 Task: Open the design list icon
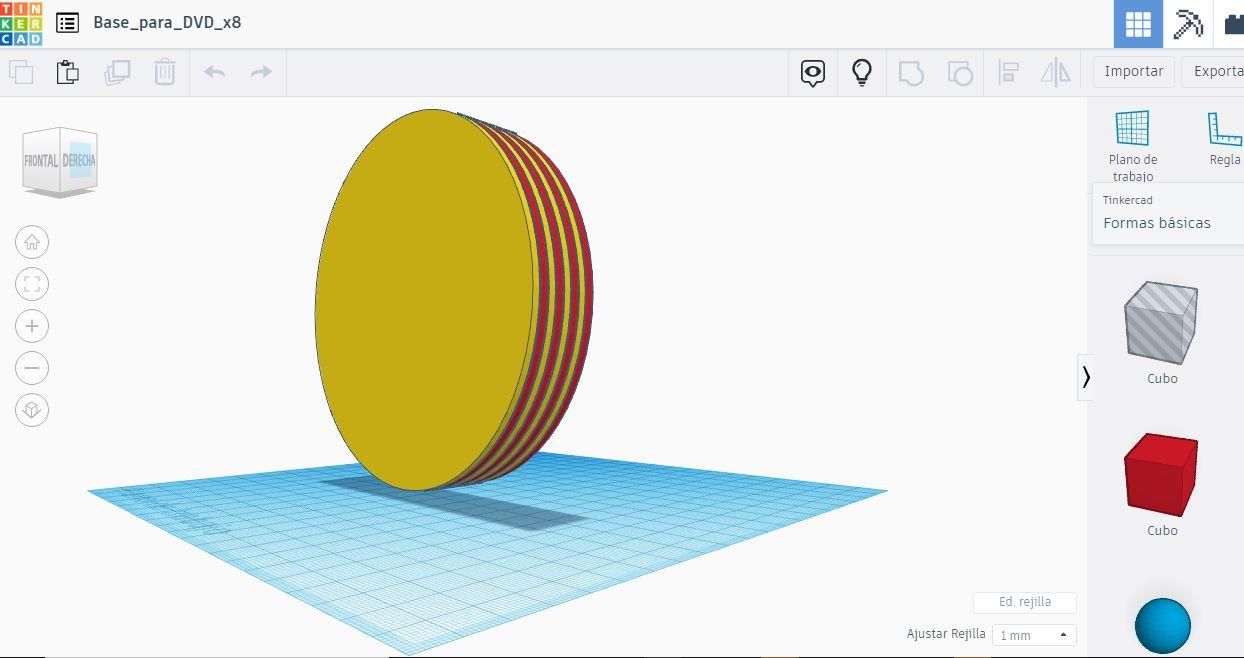point(67,22)
